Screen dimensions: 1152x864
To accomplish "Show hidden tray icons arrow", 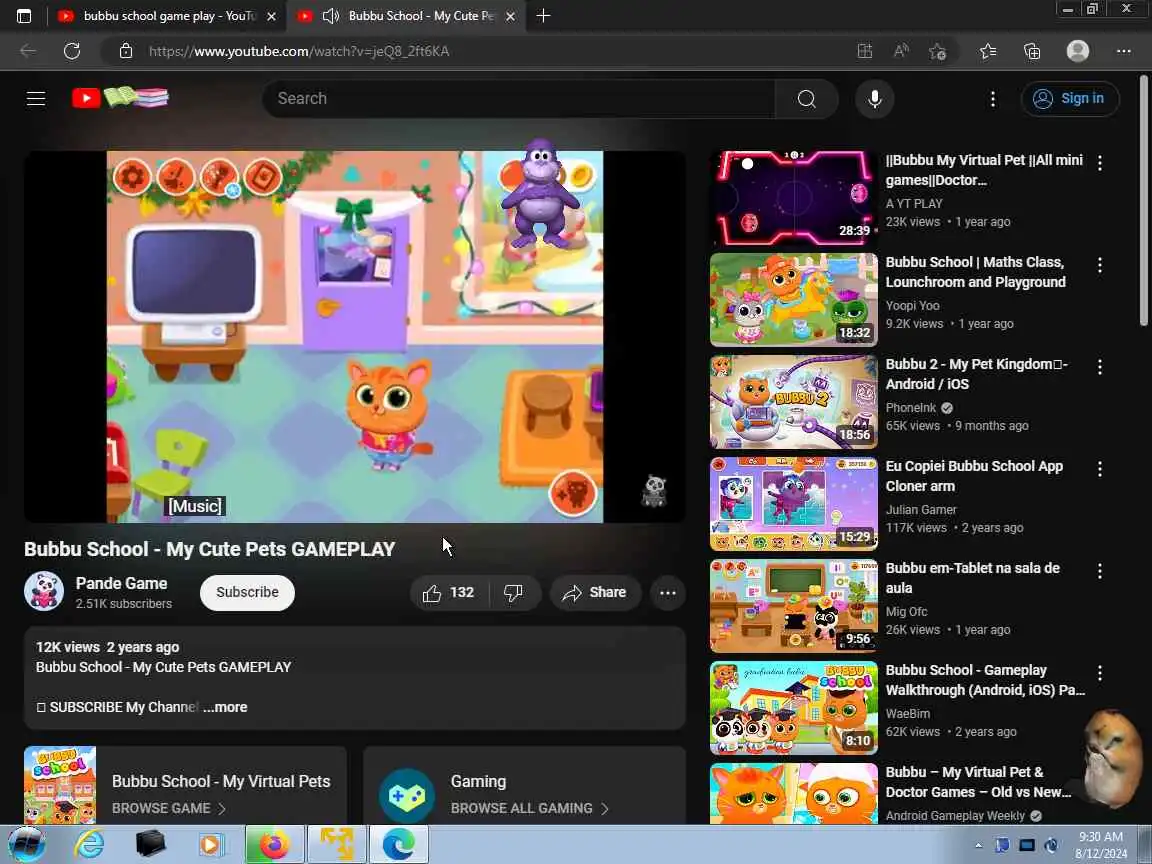I will pos(979,846).
